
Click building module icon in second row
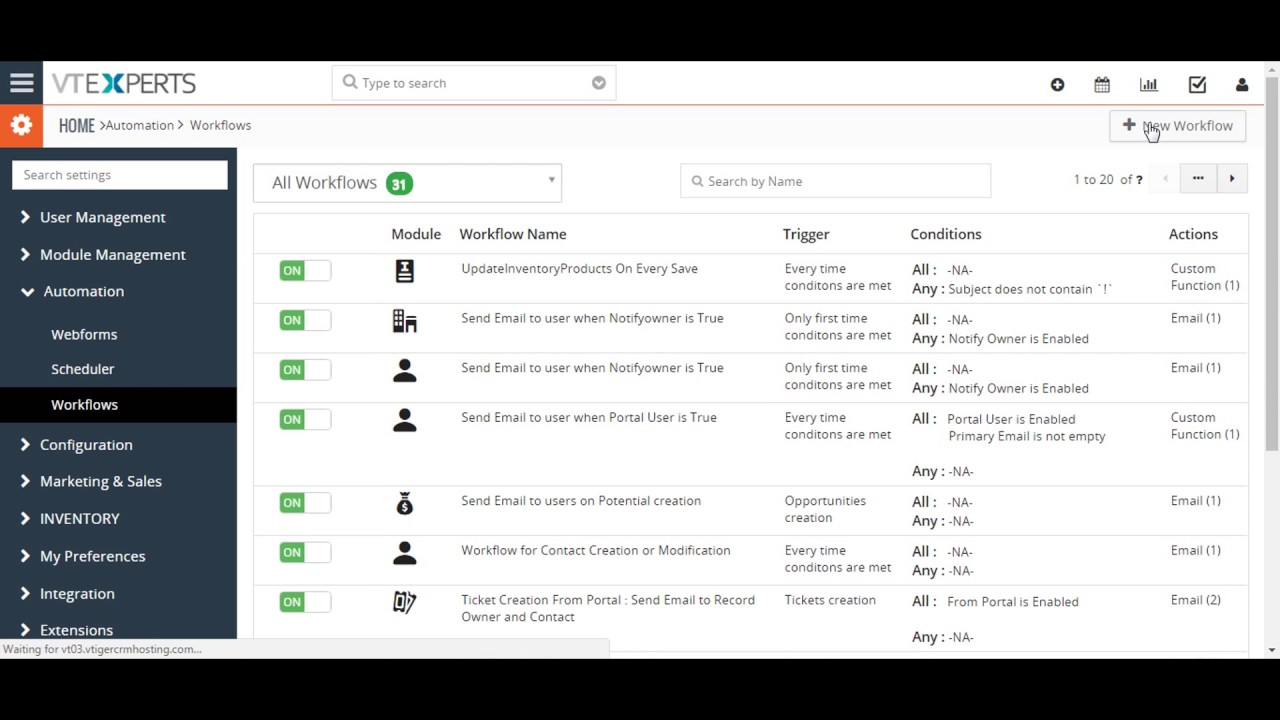click(405, 320)
